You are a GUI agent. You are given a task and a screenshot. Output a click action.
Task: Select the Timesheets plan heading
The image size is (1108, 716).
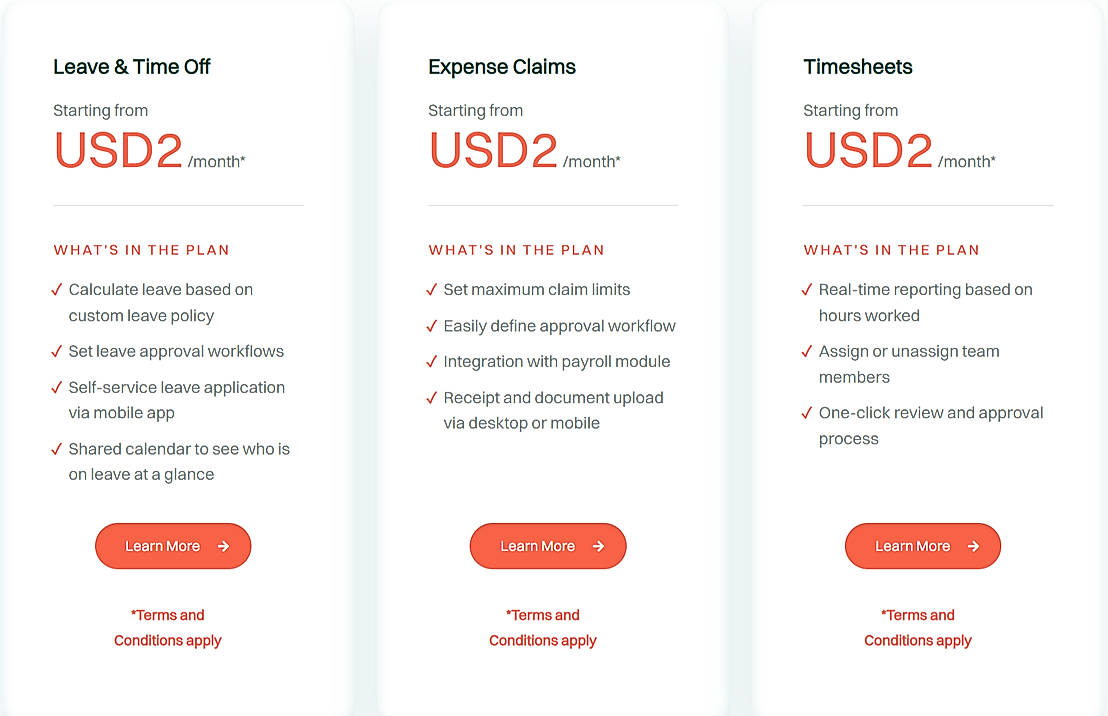(x=858, y=67)
